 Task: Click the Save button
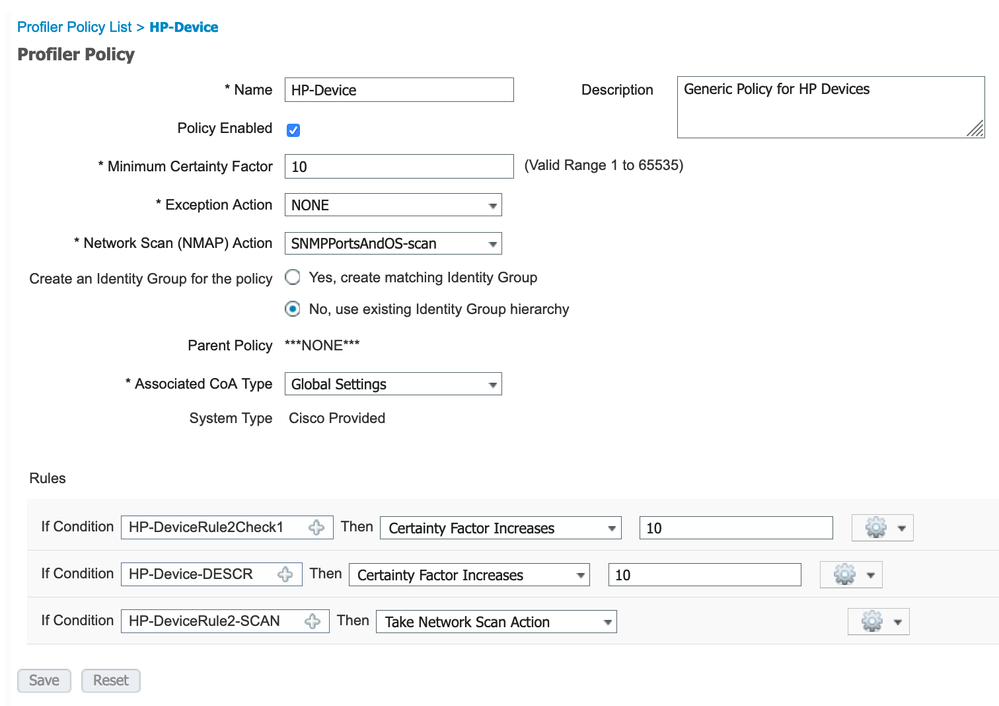pos(44,681)
